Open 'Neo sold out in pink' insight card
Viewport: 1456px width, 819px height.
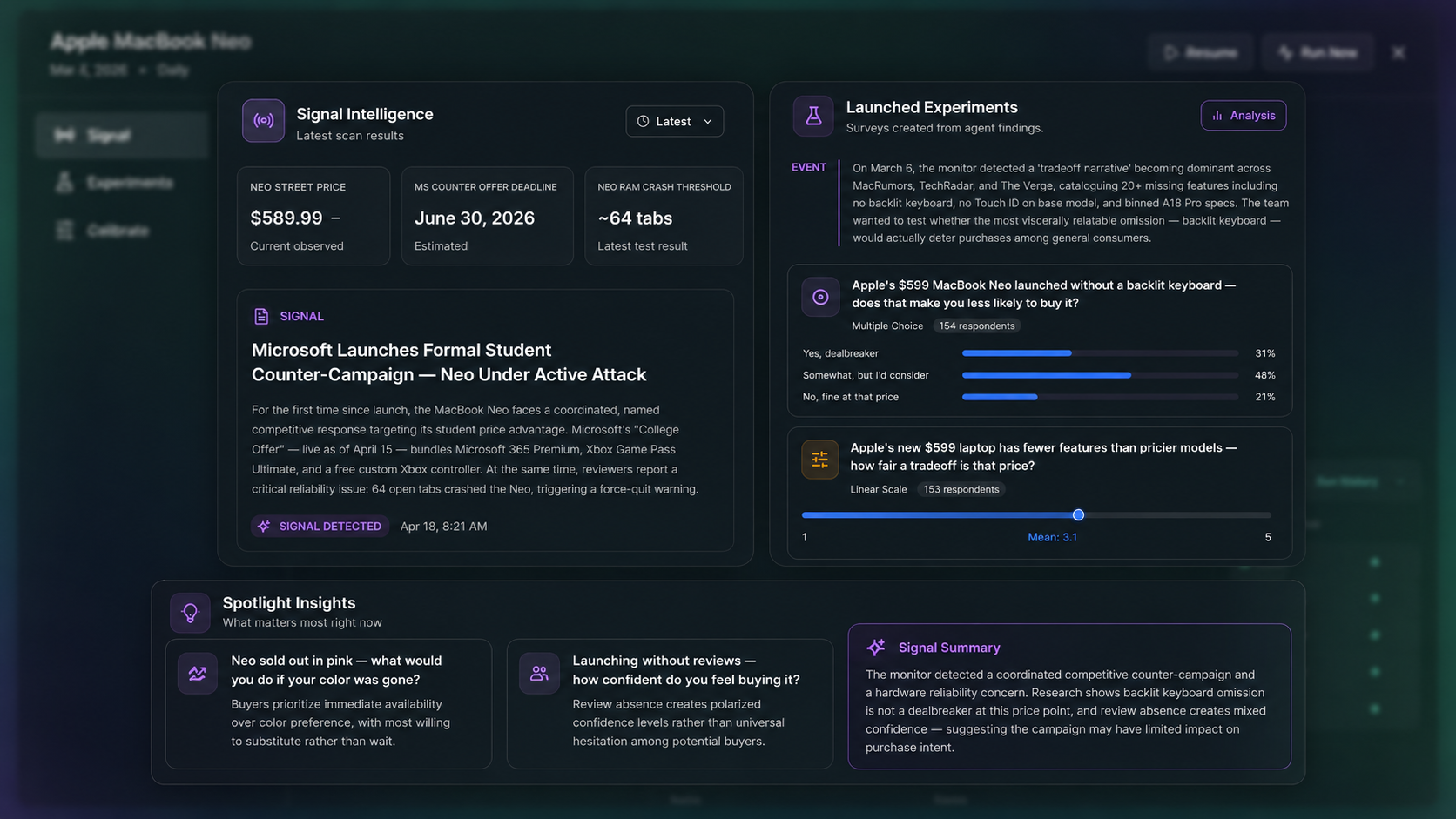[328, 704]
